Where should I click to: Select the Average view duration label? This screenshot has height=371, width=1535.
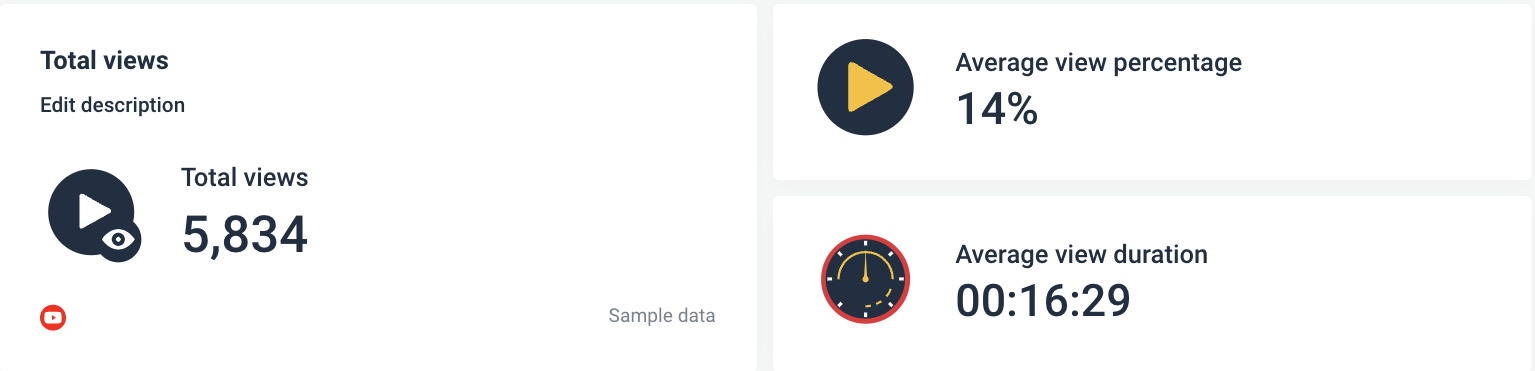click(1082, 255)
